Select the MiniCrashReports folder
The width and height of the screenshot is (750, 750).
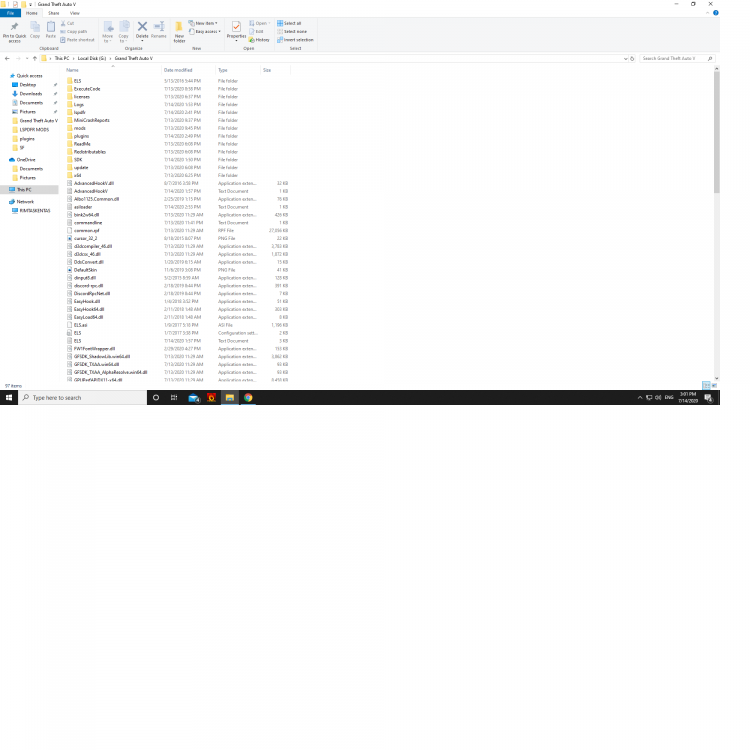[x=91, y=121]
